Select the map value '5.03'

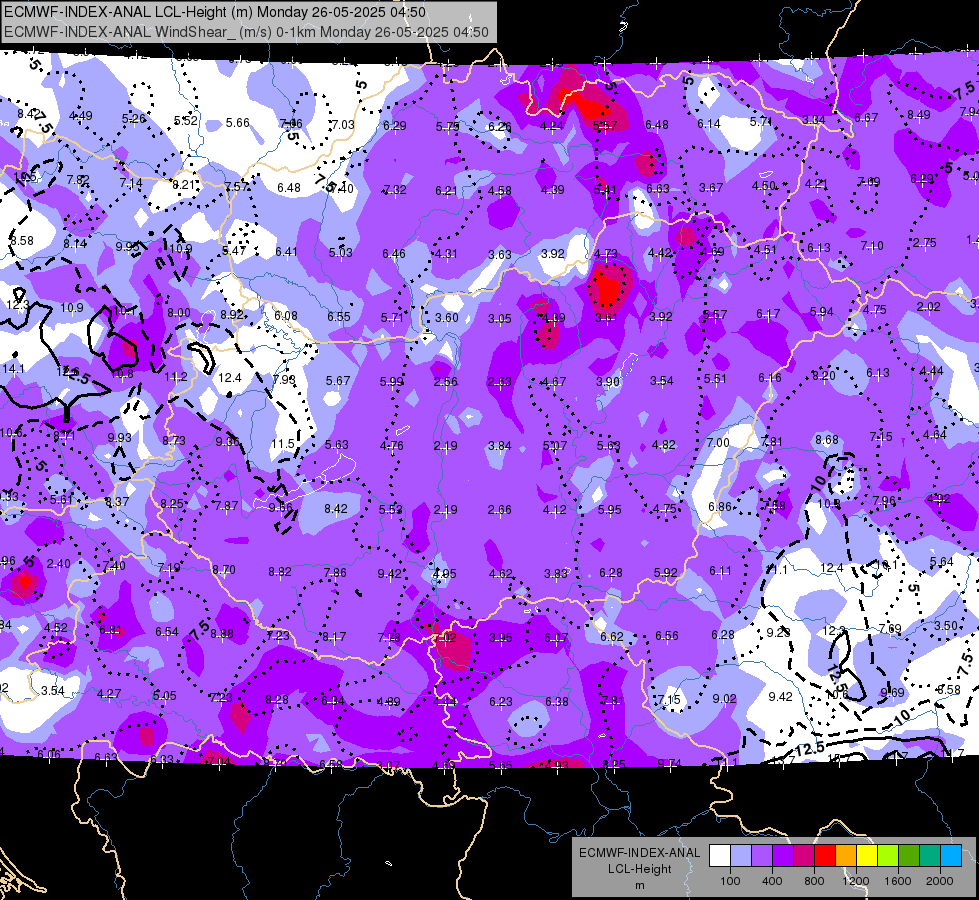click(x=340, y=252)
